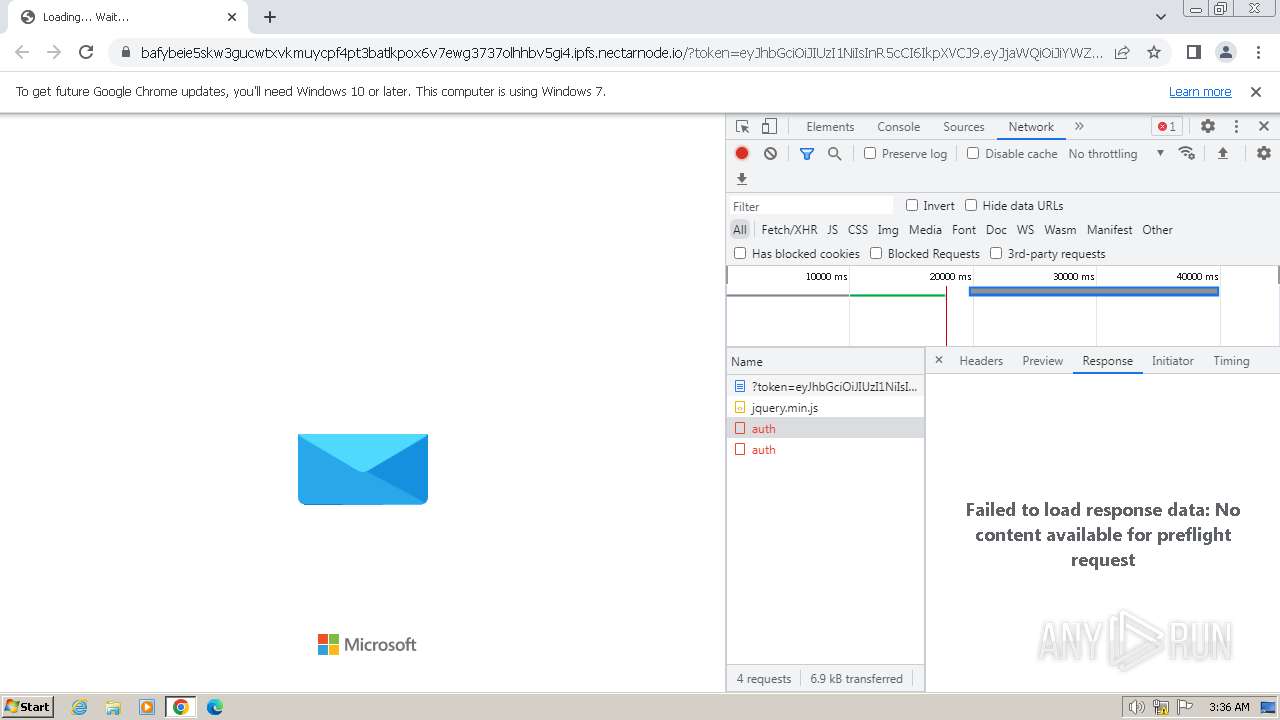
Task: Enable Preserve log checkbox
Action: (x=870, y=153)
